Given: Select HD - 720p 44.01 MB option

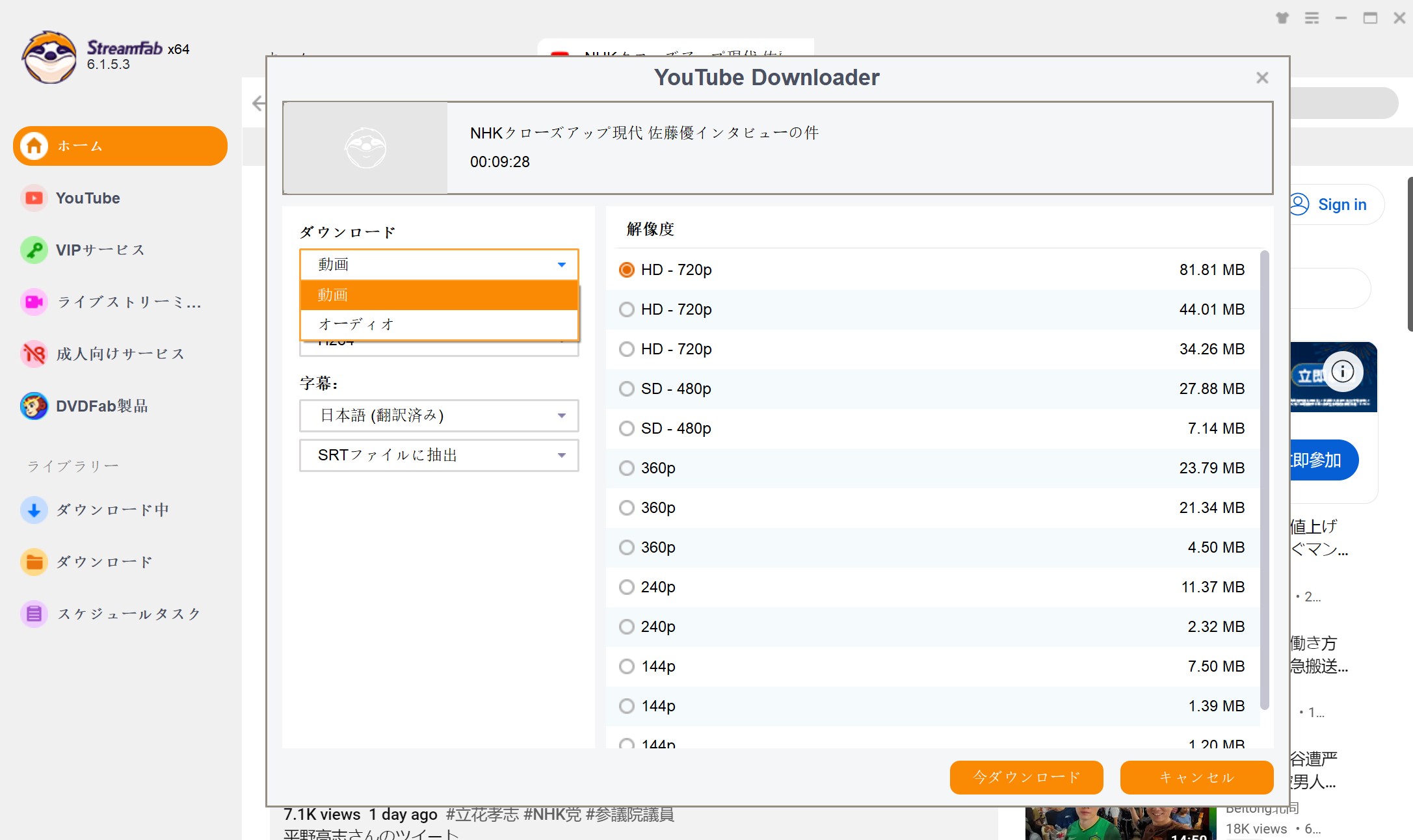Looking at the screenshot, I should click(932, 309).
